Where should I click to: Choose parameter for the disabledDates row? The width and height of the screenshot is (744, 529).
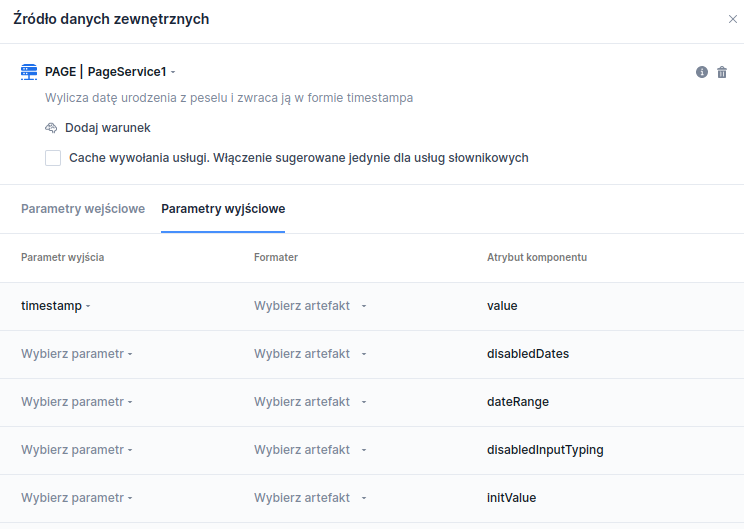pyautogui.click(x=76, y=354)
